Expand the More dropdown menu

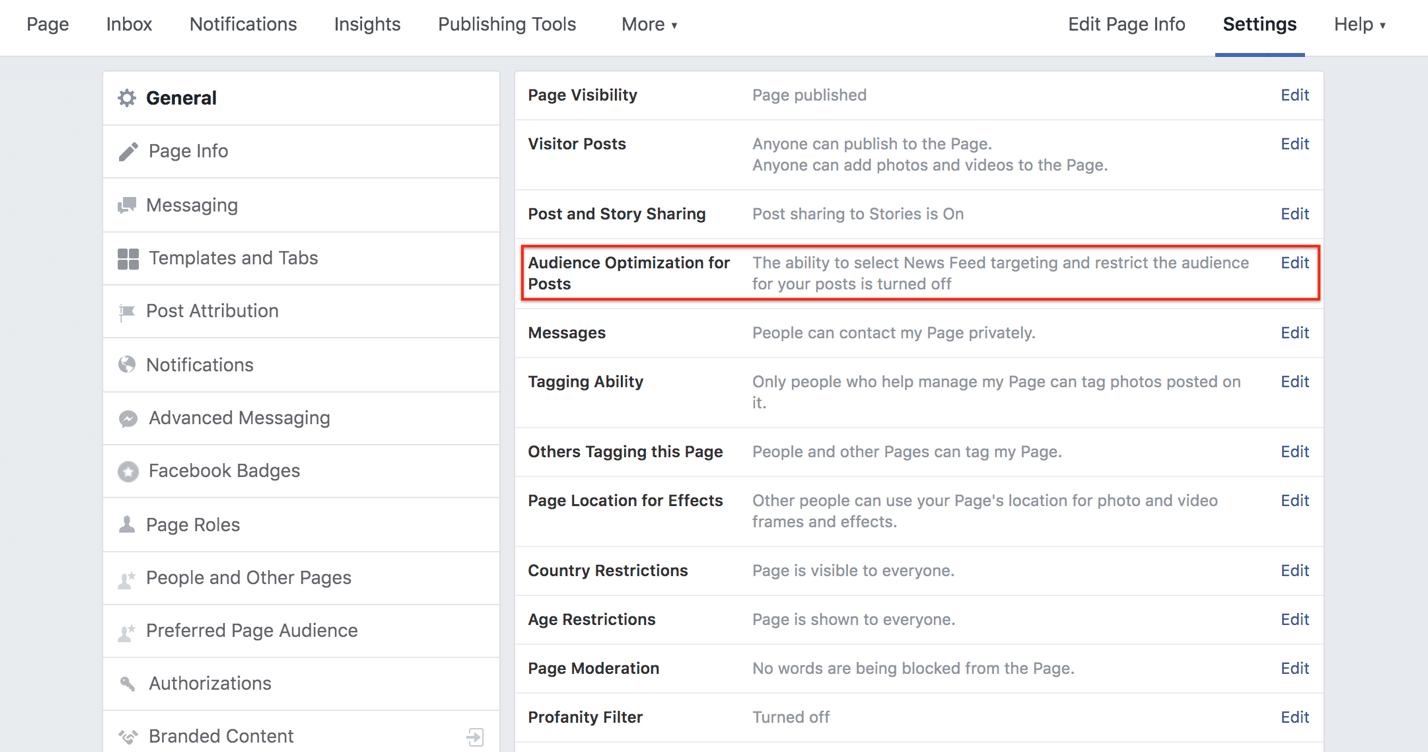649,25
